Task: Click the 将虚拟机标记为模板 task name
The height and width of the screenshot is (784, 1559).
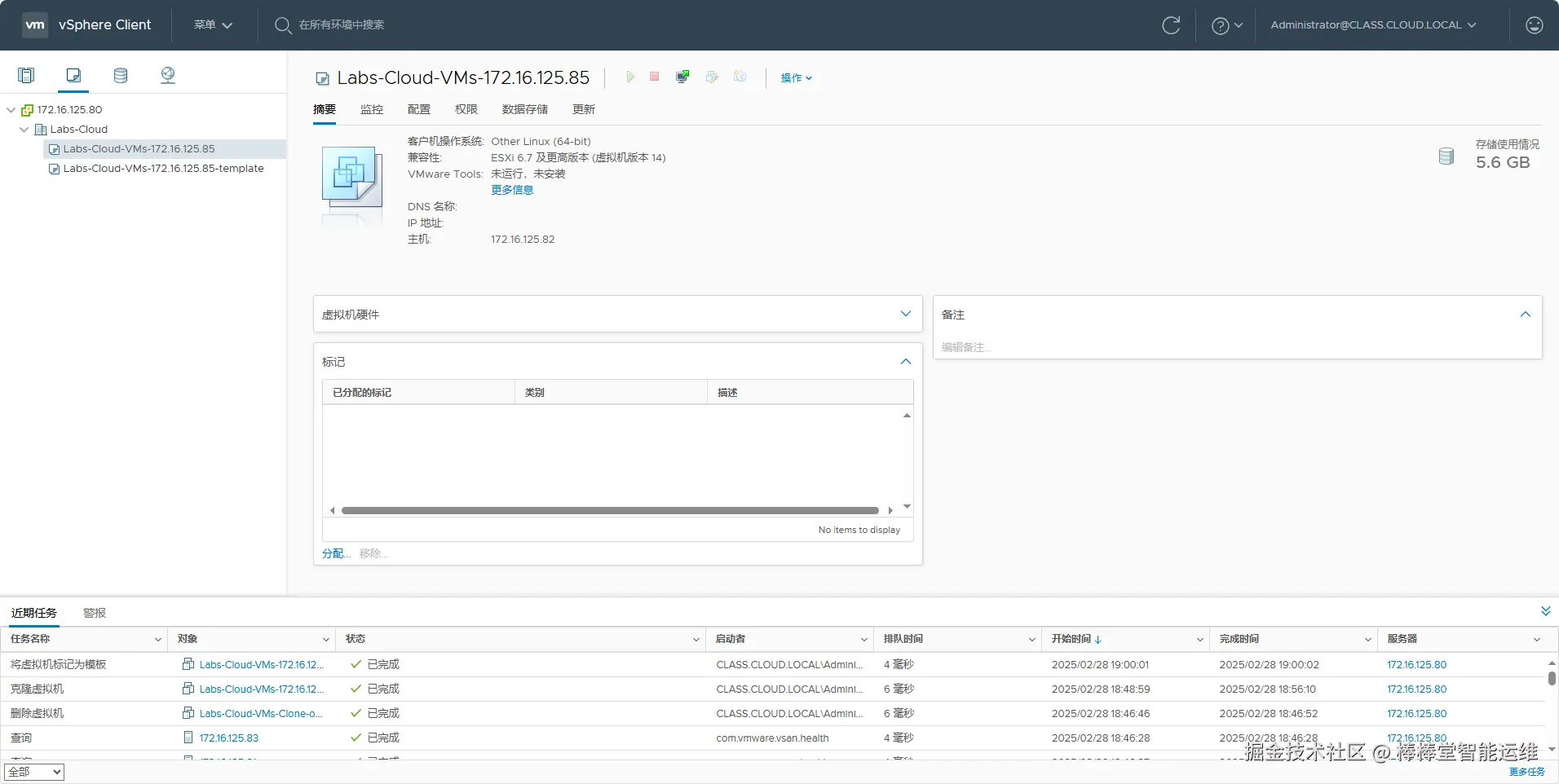Action: coord(59,665)
